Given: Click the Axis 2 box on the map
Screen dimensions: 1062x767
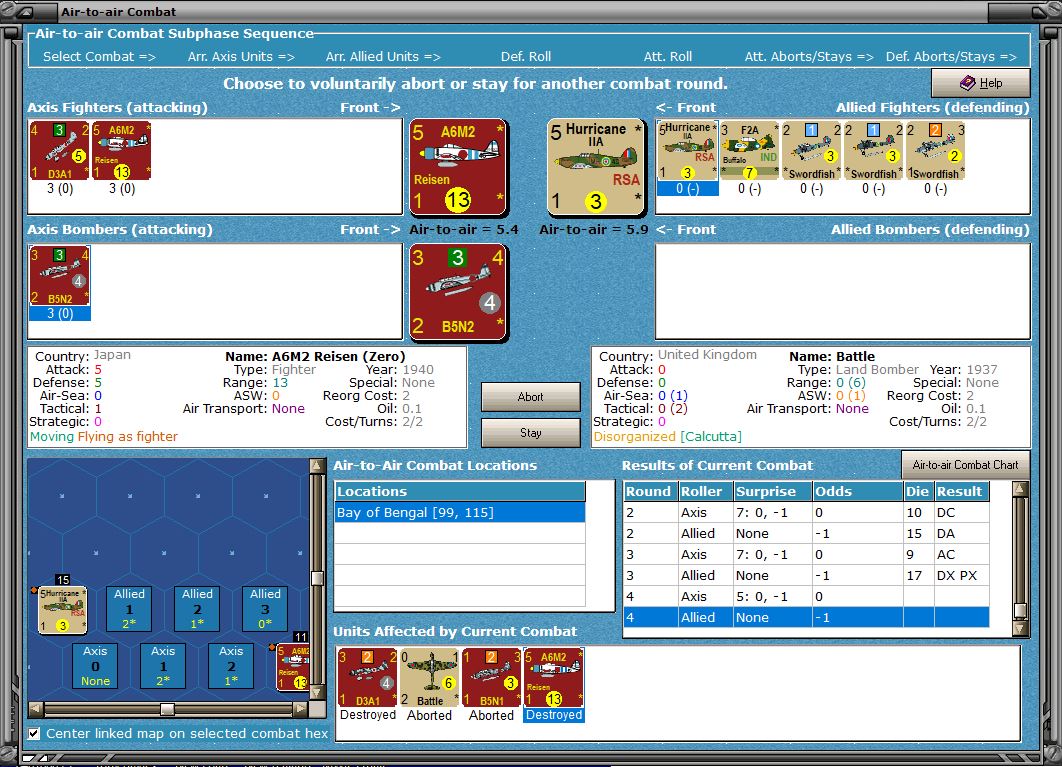Looking at the screenshot, I should click(231, 665).
